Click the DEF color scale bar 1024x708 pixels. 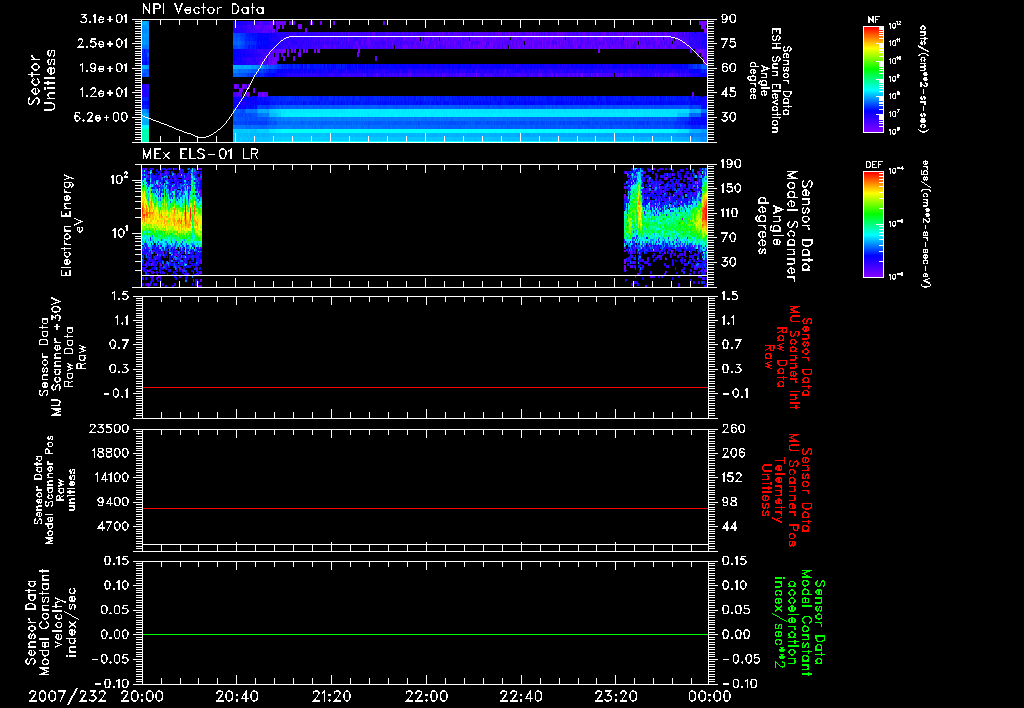tap(873, 224)
